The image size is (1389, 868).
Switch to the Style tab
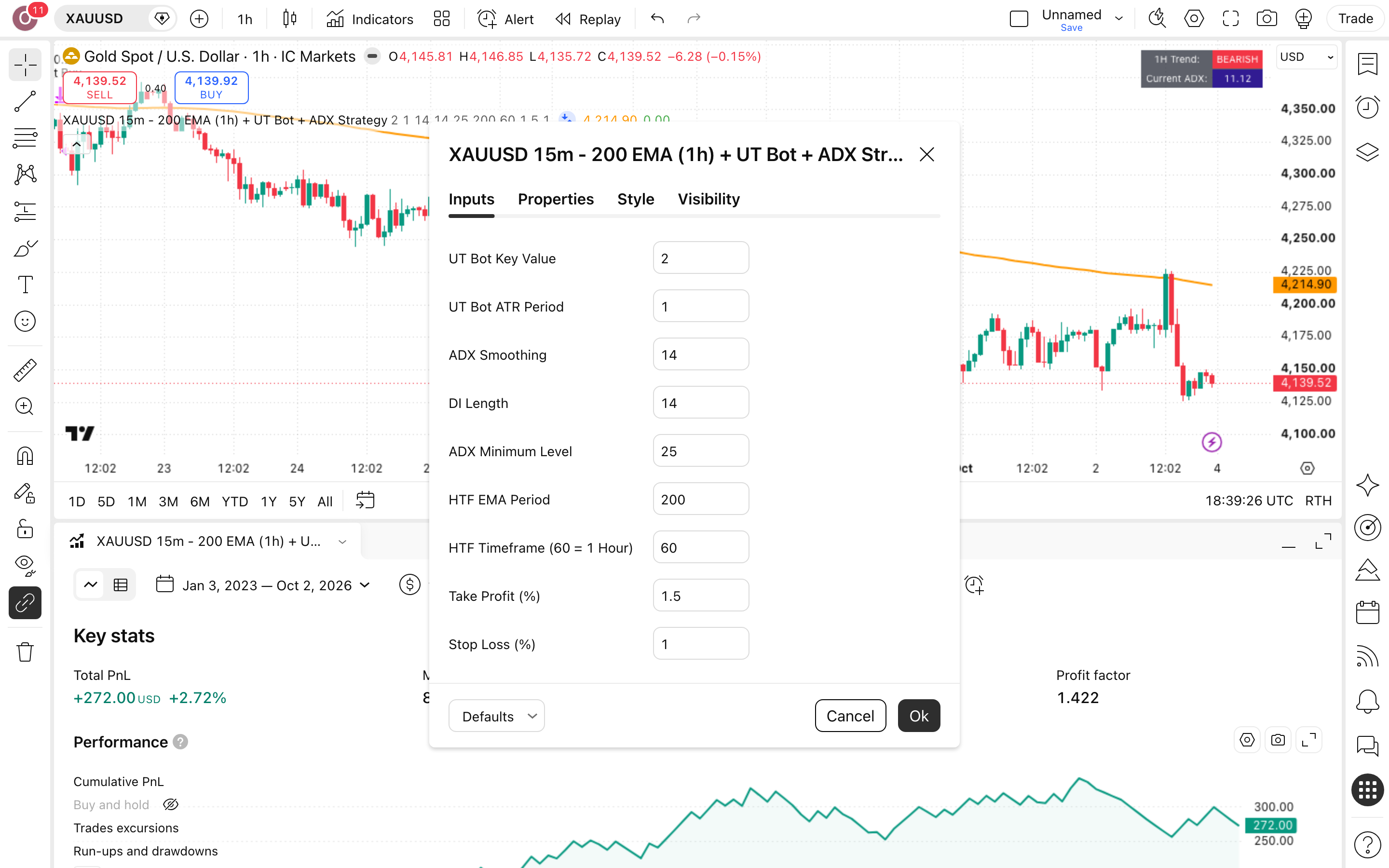pos(635,199)
